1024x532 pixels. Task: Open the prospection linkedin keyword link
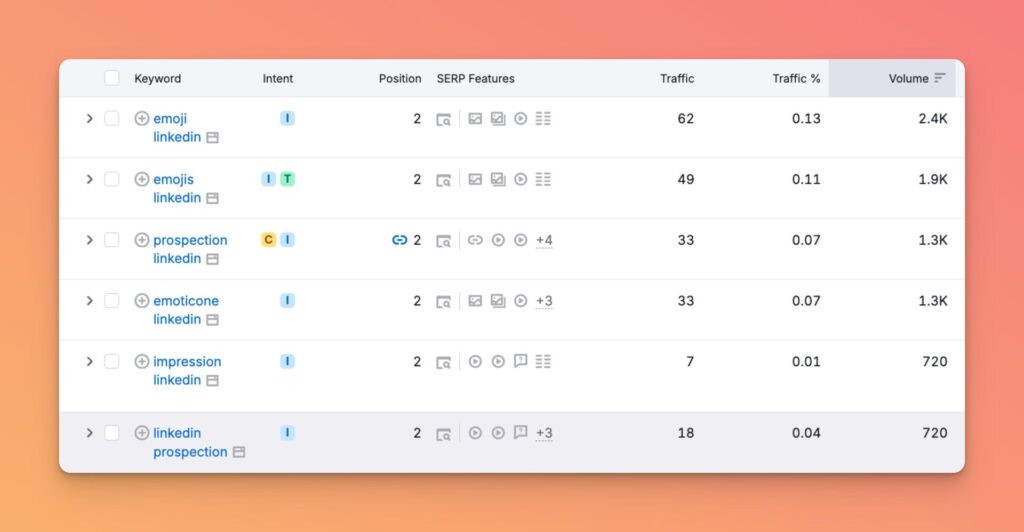click(190, 249)
